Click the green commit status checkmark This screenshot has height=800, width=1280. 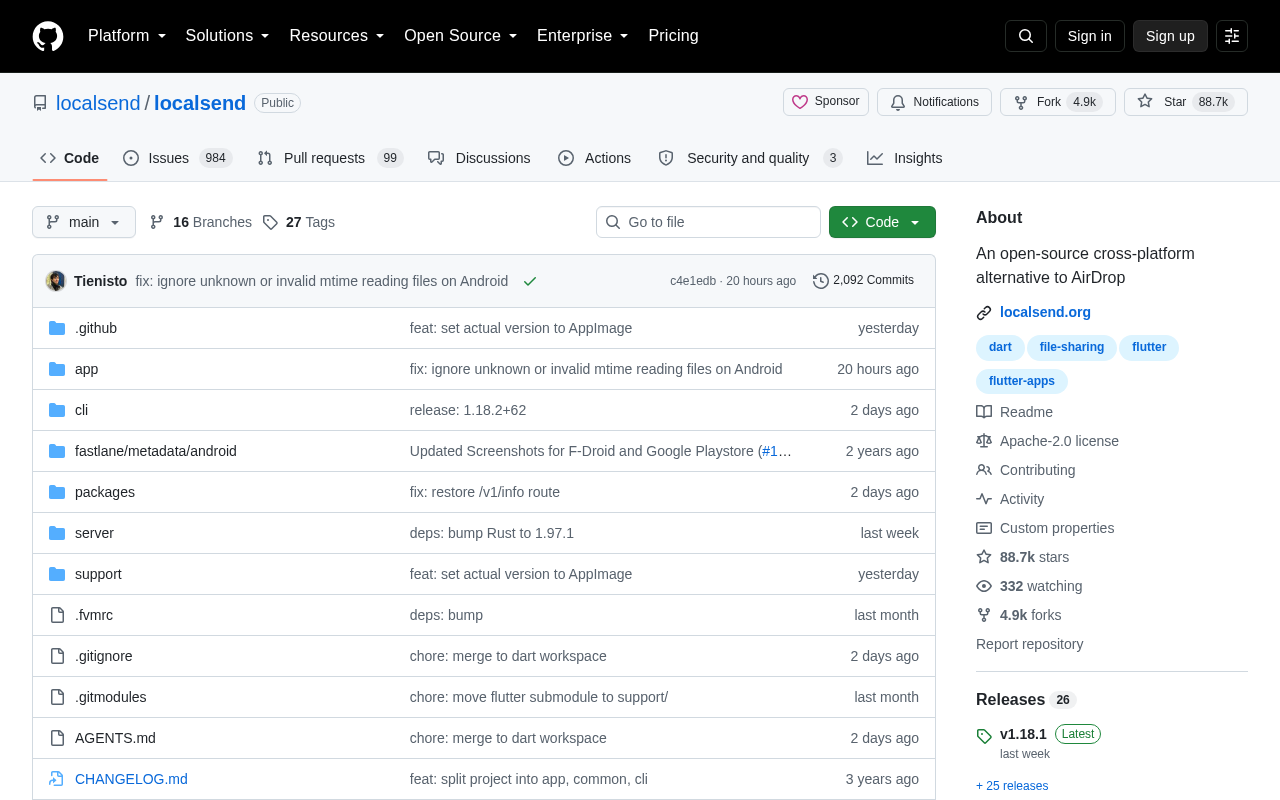click(x=530, y=281)
